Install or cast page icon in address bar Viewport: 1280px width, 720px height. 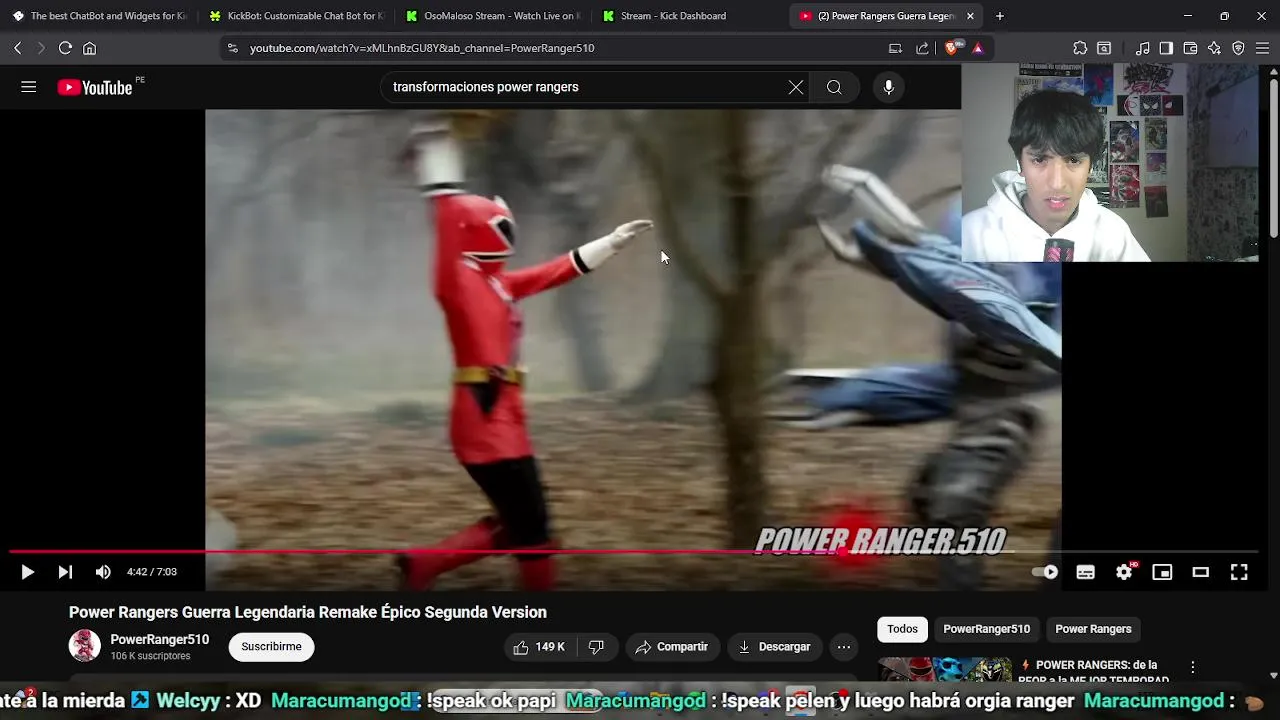pyautogui.click(x=895, y=48)
